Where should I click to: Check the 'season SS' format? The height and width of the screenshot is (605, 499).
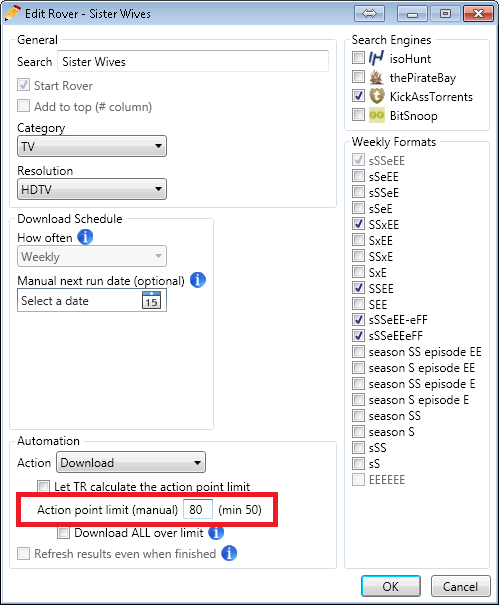click(358, 416)
